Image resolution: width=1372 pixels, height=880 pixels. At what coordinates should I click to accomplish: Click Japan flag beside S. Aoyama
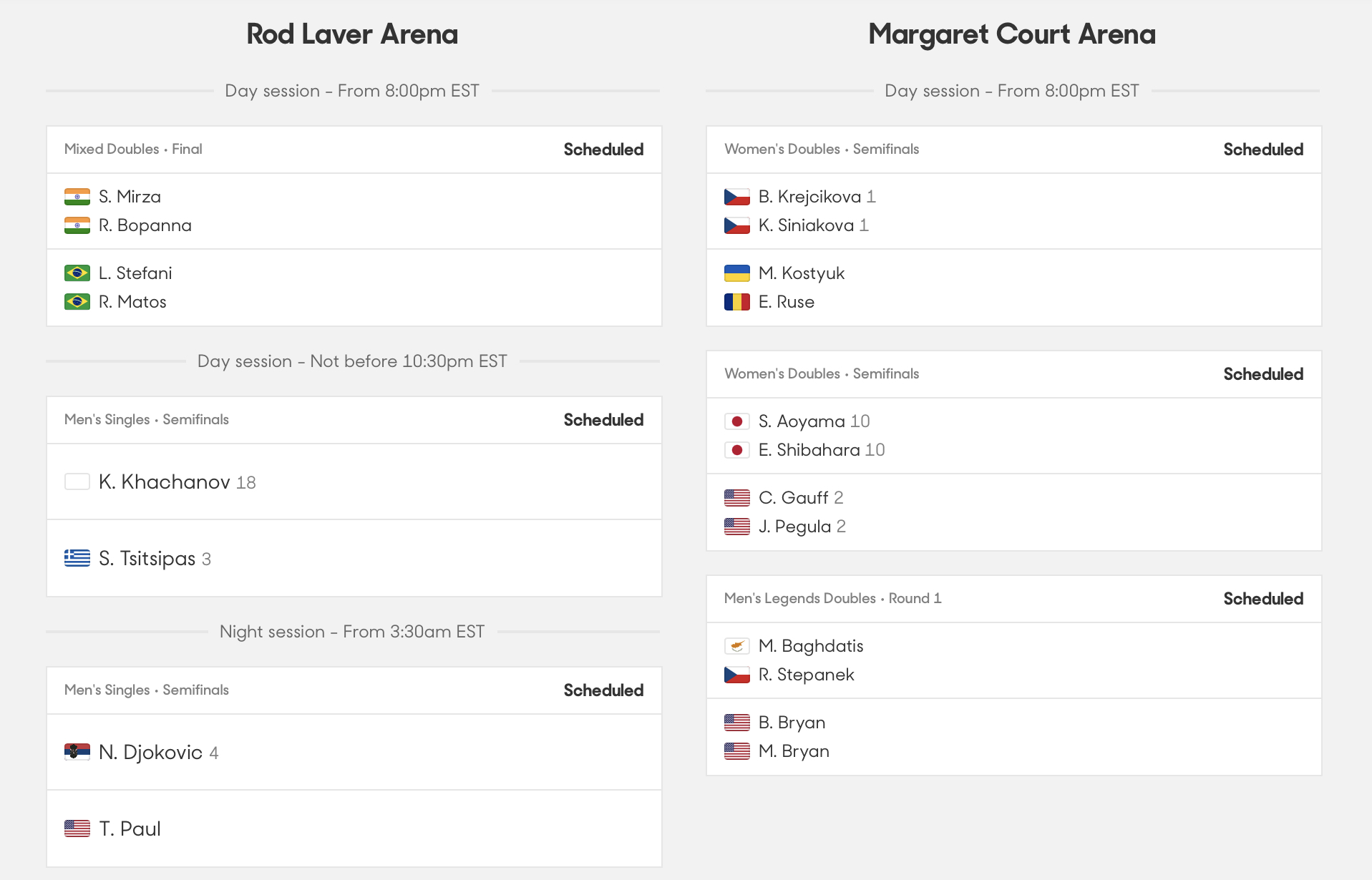pos(737,421)
